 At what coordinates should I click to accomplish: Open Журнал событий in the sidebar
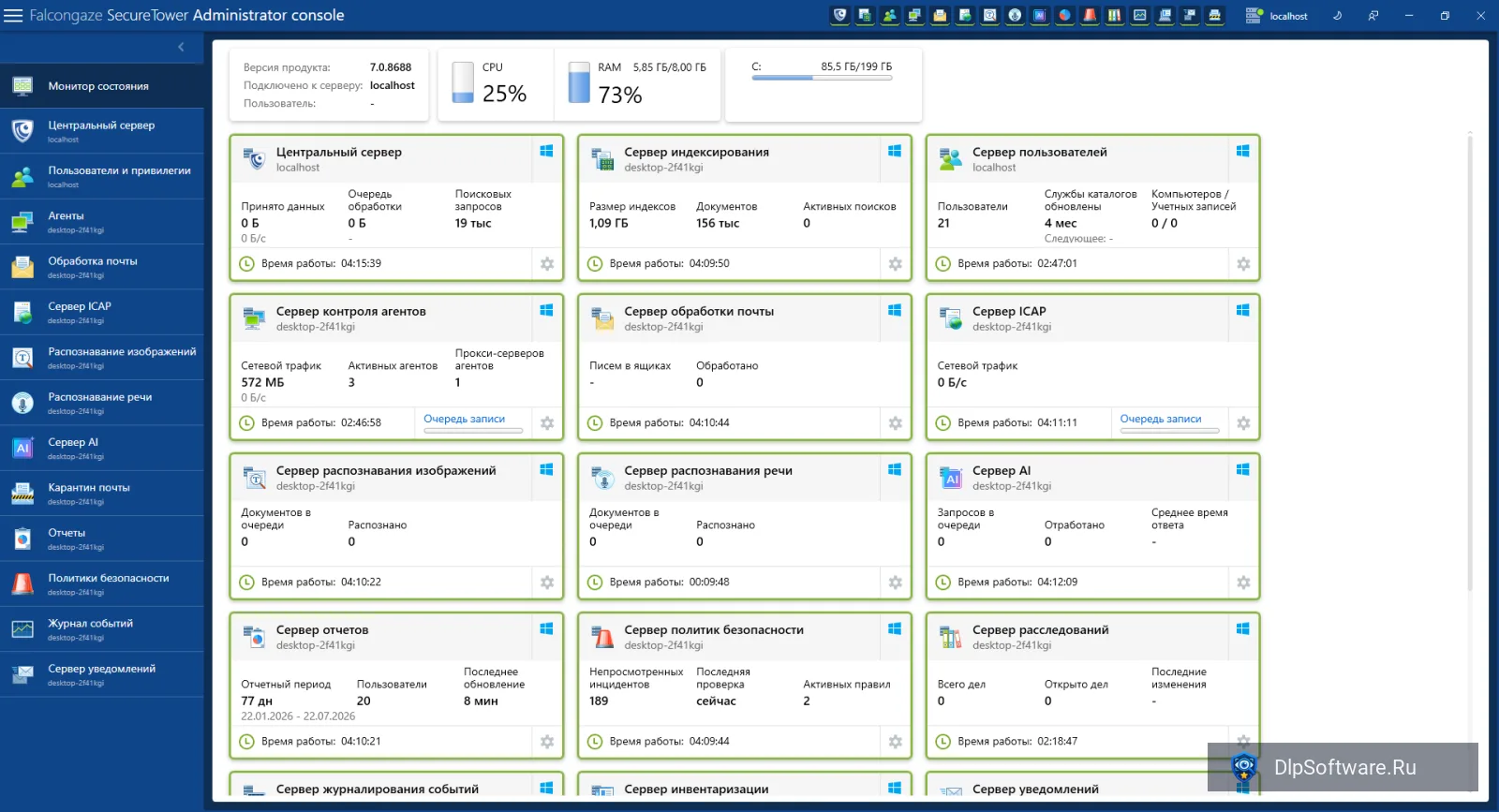pos(102,629)
